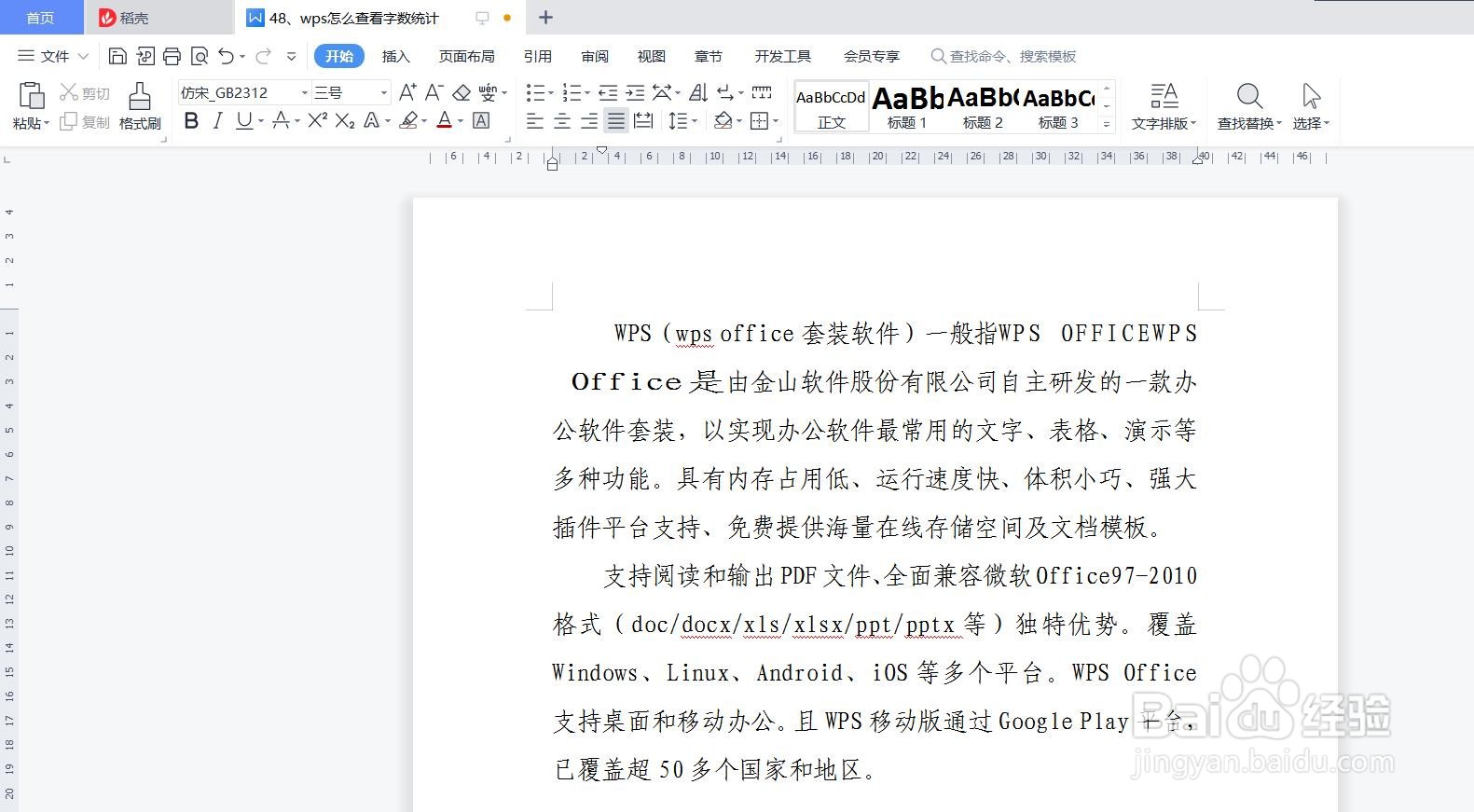1474x812 pixels.
Task: Align text to the right
Action: (x=589, y=120)
